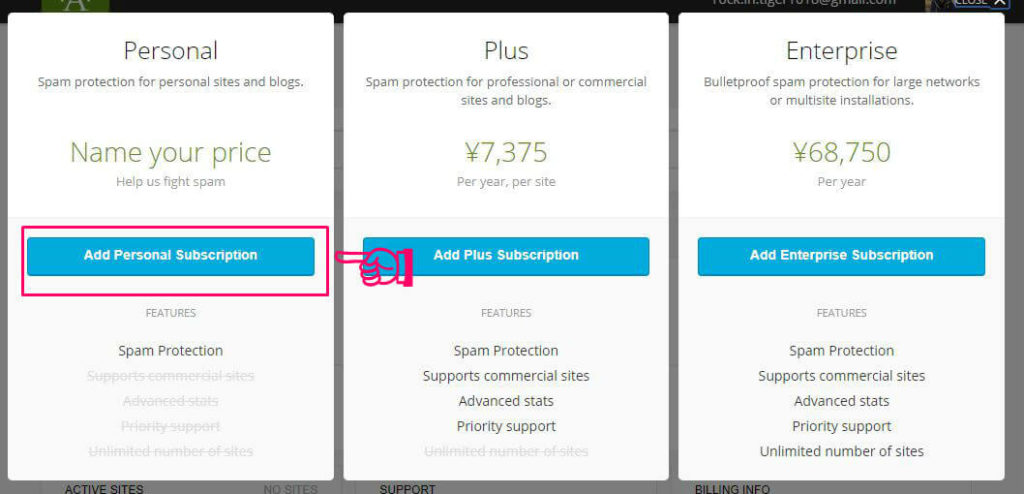
Task: Click the "Name your price" text
Action: (x=170, y=153)
